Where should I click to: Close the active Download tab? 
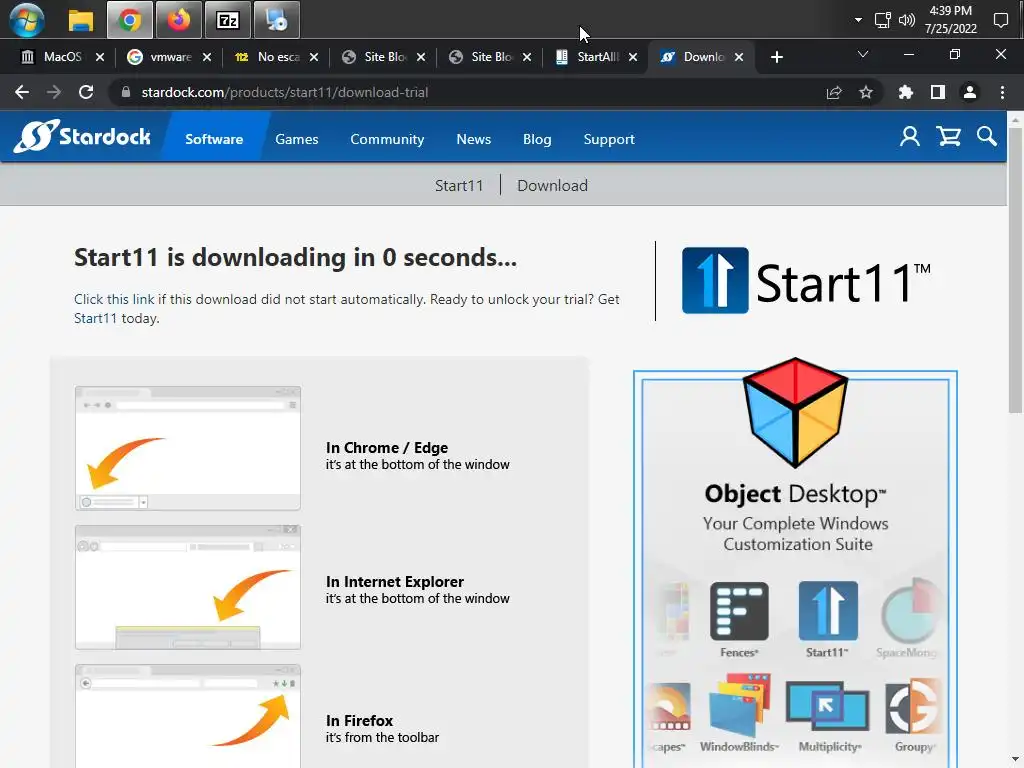pyautogui.click(x=739, y=57)
